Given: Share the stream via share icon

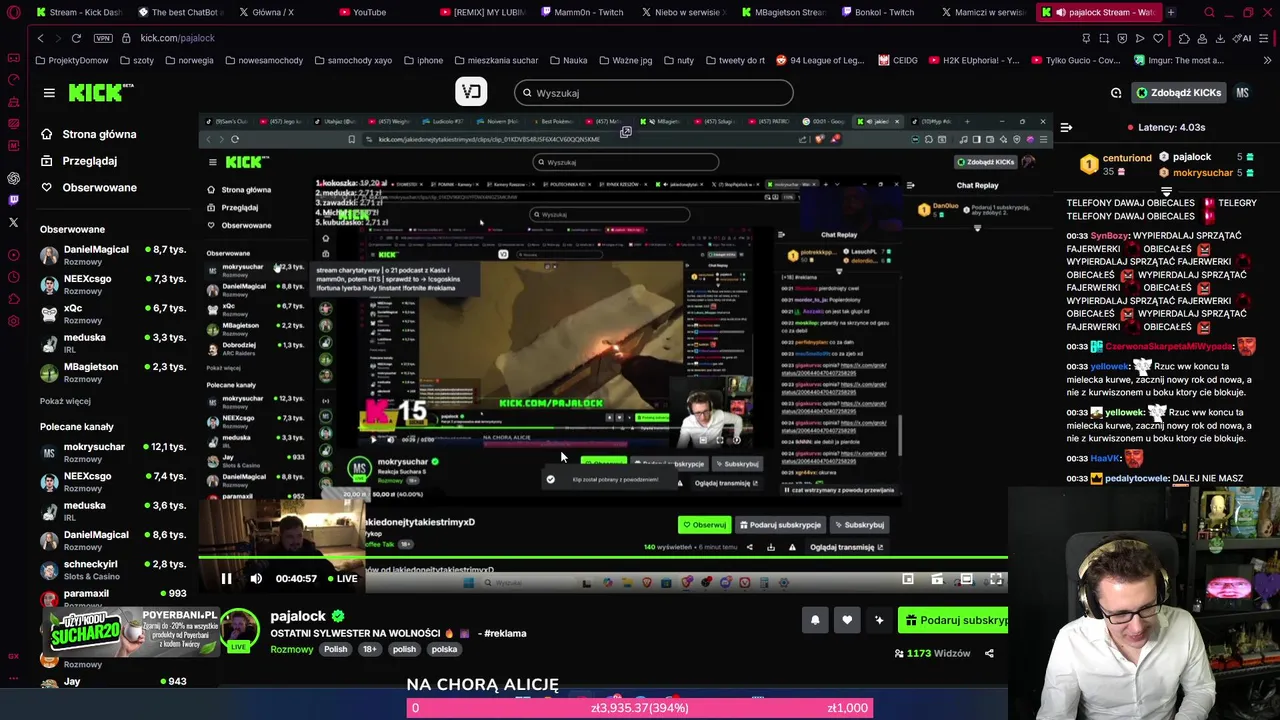Looking at the screenshot, I should 989,654.
